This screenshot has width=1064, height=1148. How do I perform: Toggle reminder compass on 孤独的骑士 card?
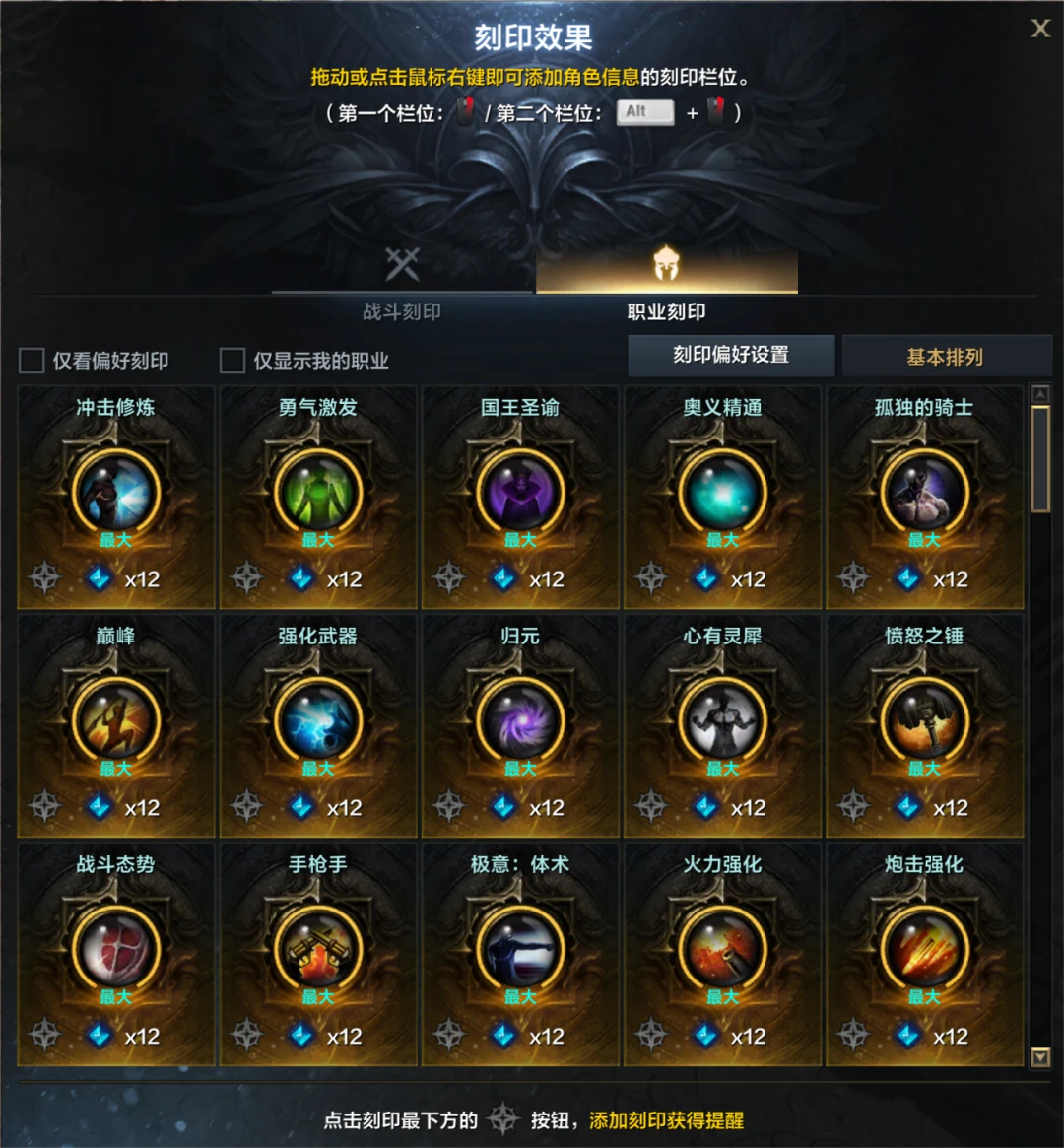[853, 578]
